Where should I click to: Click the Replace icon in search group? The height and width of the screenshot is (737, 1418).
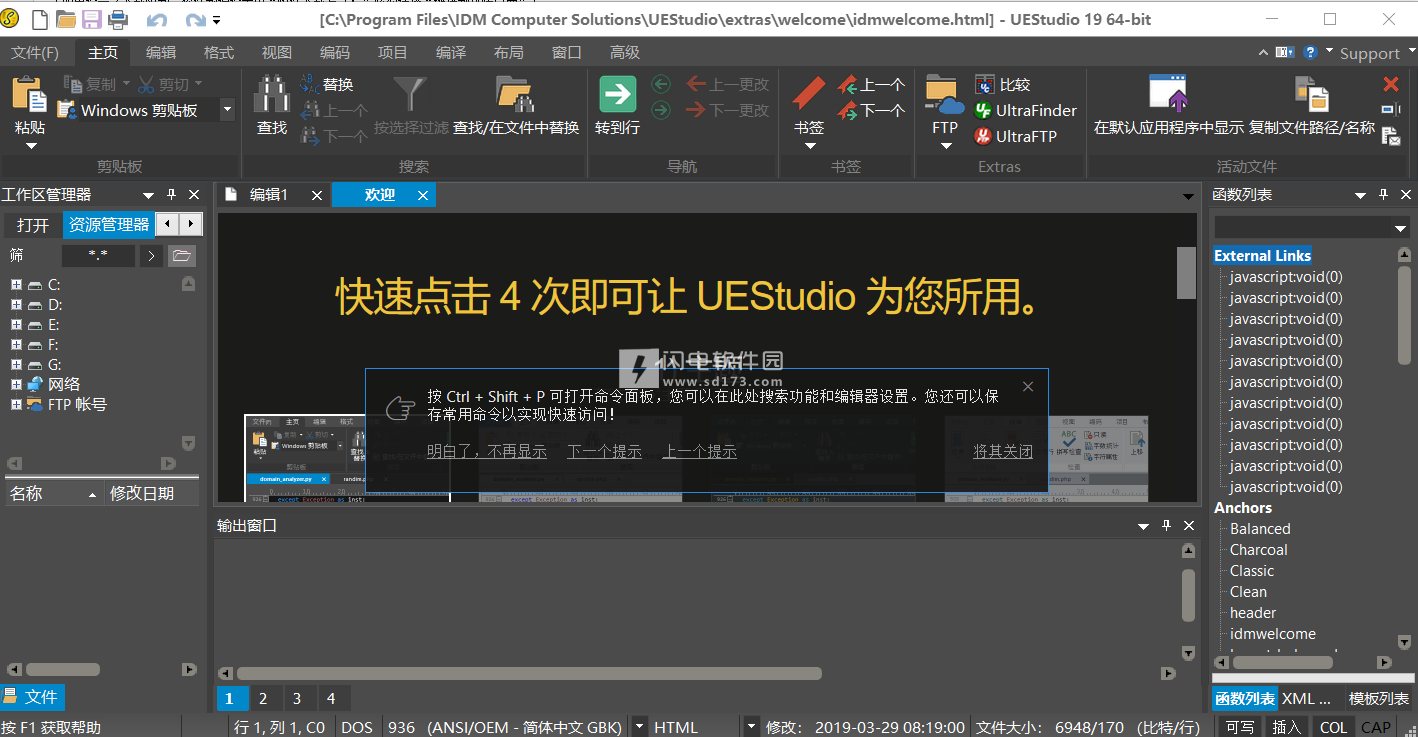309,85
